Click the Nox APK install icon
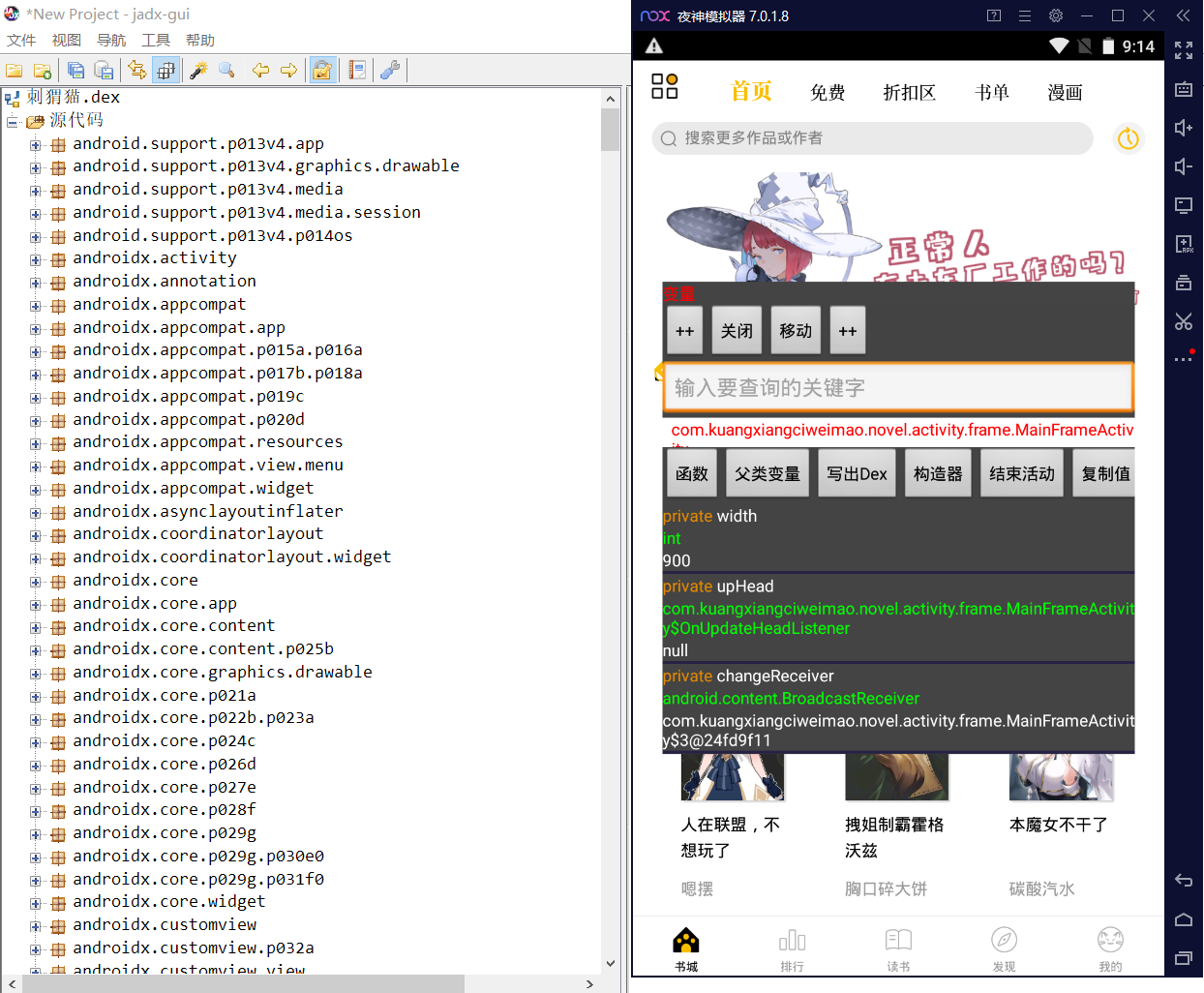Viewport: 1204px width, 993px height. (1184, 244)
